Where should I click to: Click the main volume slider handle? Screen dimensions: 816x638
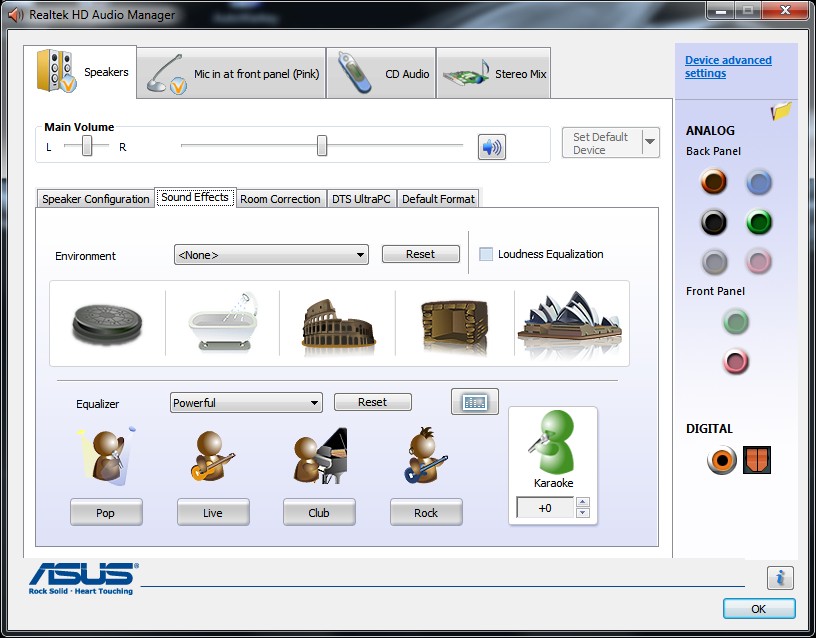tap(322, 146)
